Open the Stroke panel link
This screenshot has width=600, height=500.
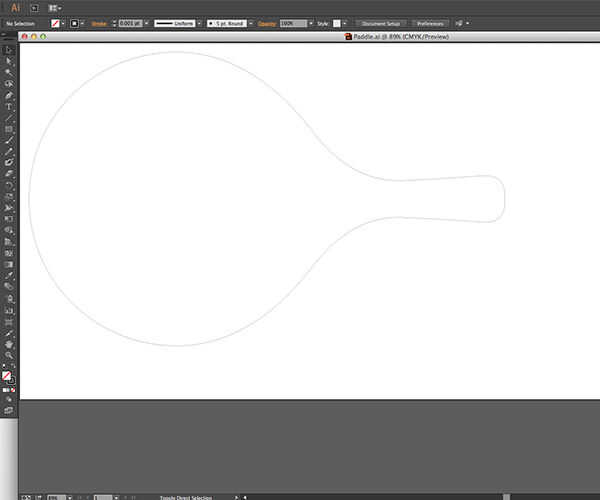pyautogui.click(x=99, y=24)
